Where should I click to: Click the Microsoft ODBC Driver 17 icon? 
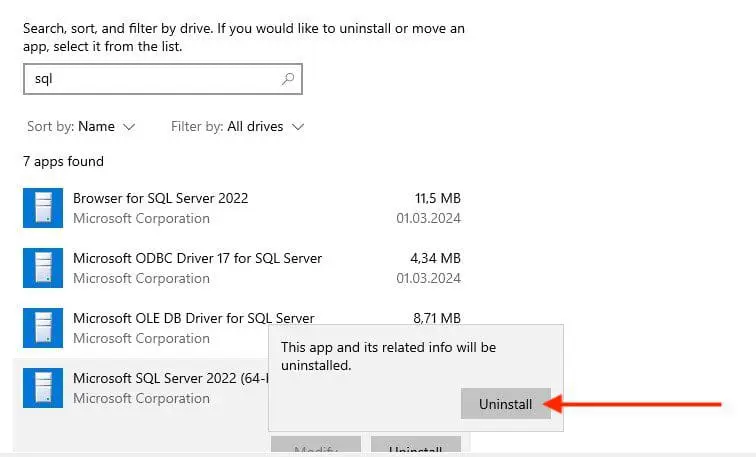click(43, 268)
